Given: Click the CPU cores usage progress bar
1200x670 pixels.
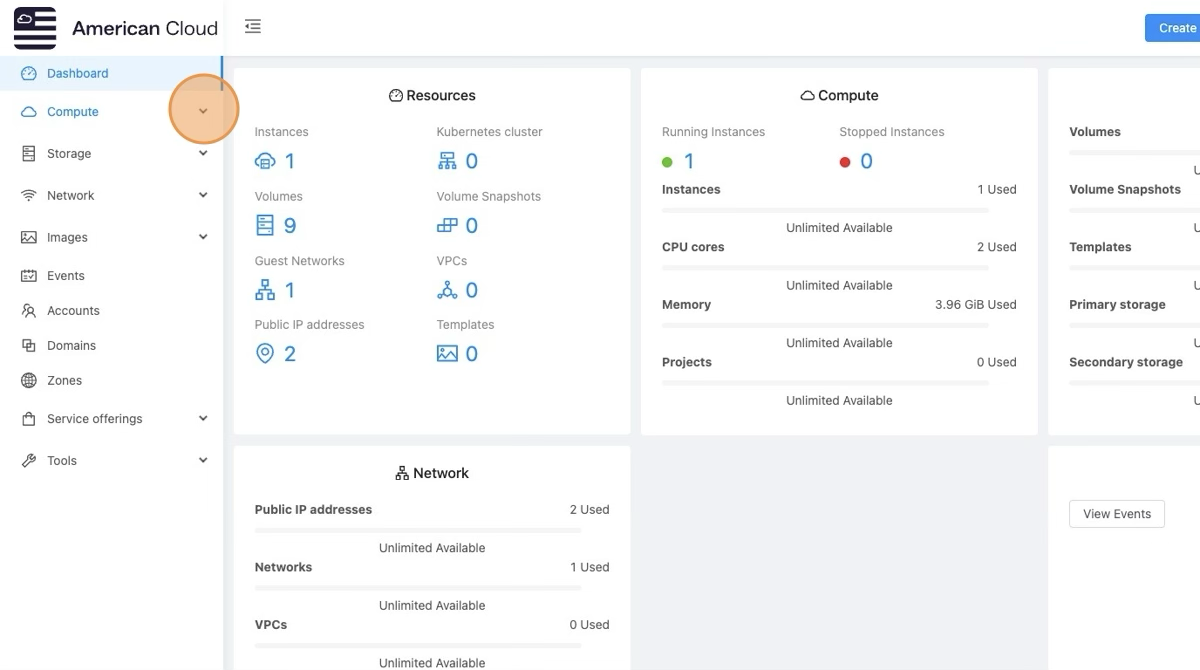Looking at the screenshot, I should point(825,268).
